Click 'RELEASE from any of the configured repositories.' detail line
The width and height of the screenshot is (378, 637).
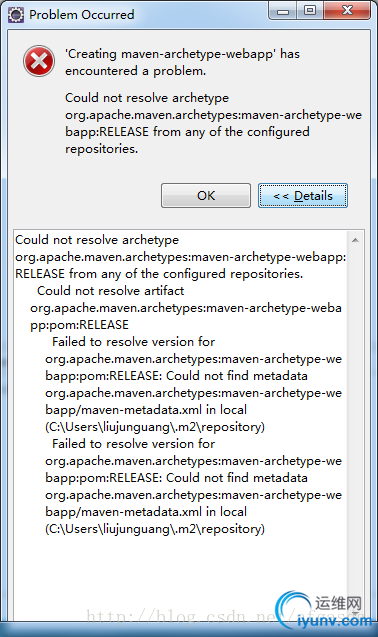[x=159, y=274]
